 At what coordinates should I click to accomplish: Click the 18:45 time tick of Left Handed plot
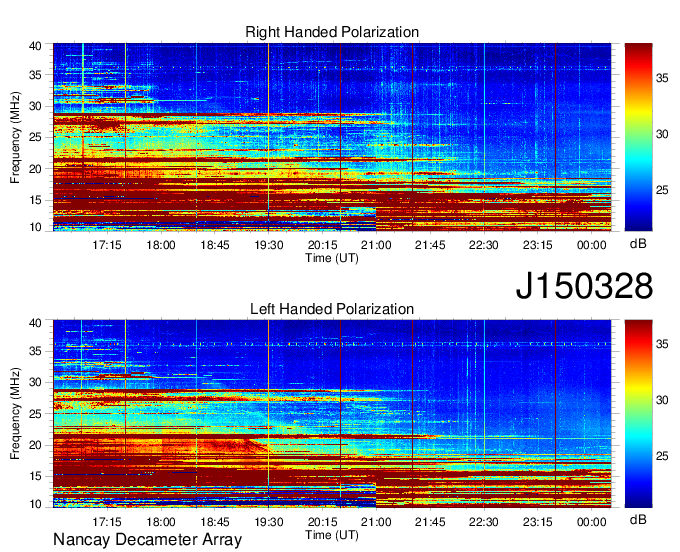pyautogui.click(x=214, y=522)
